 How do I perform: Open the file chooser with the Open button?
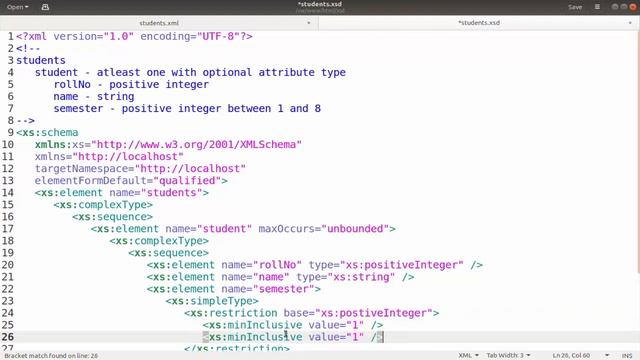pyautogui.click(x=18, y=7)
